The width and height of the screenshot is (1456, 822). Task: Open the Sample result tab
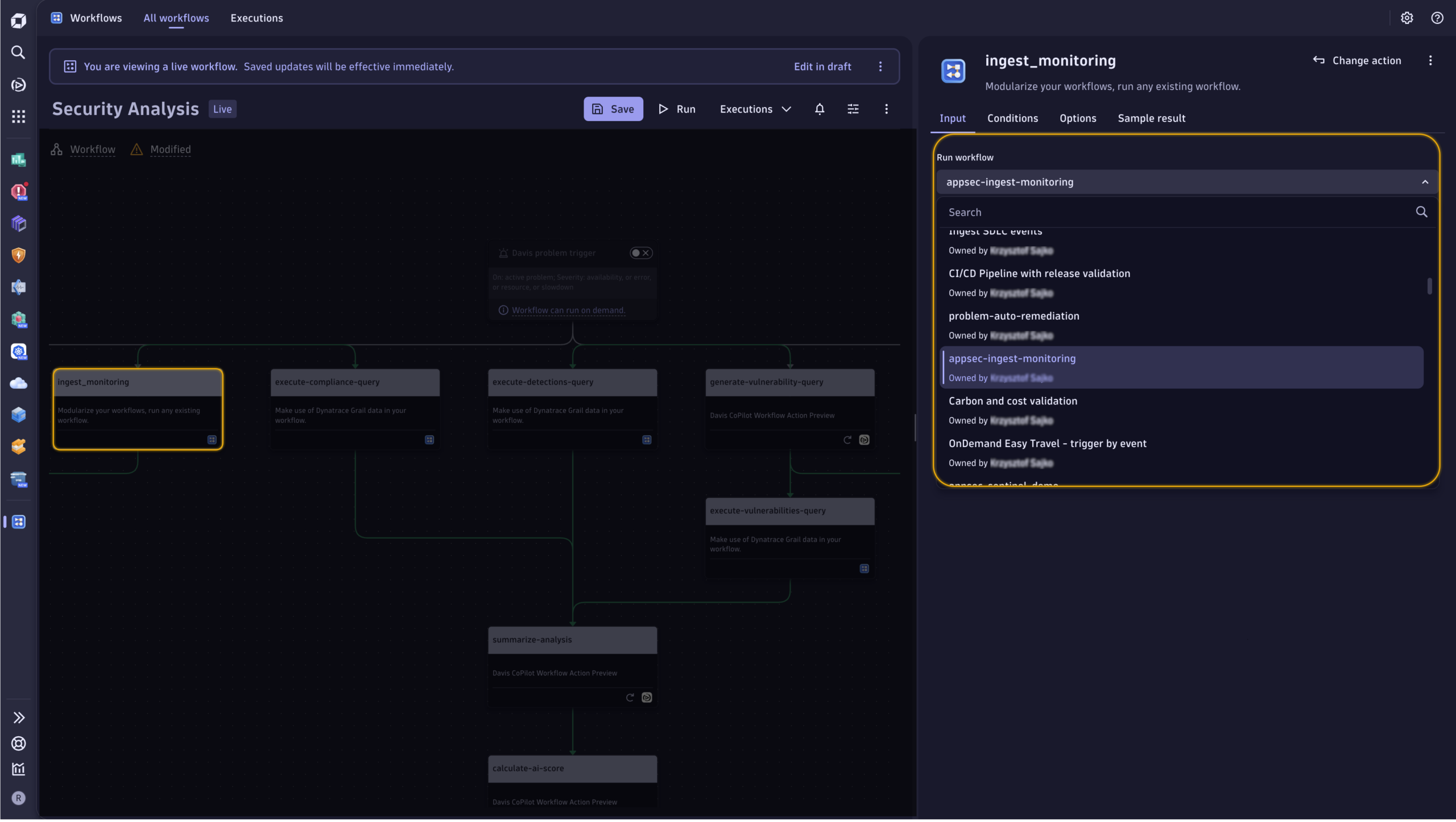(x=1151, y=118)
